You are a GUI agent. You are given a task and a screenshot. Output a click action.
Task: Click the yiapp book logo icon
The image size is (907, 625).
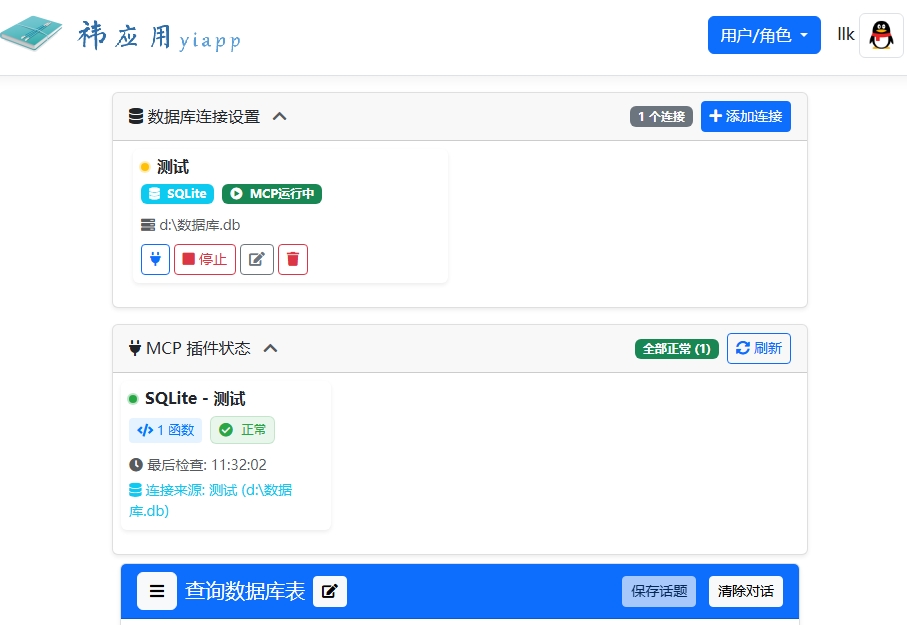coord(31,34)
